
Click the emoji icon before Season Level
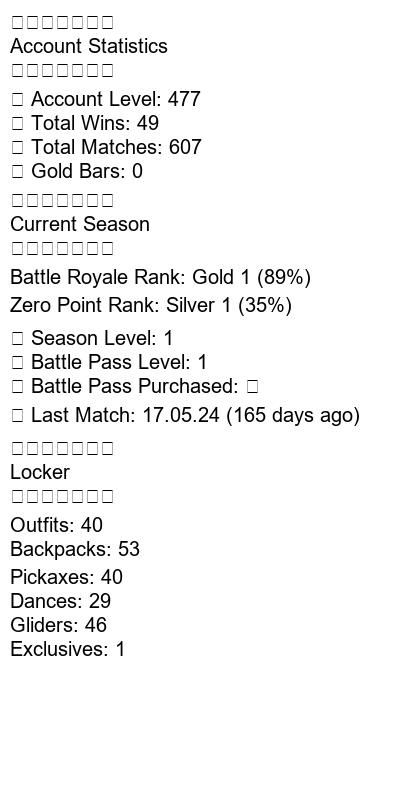[x=17, y=339]
